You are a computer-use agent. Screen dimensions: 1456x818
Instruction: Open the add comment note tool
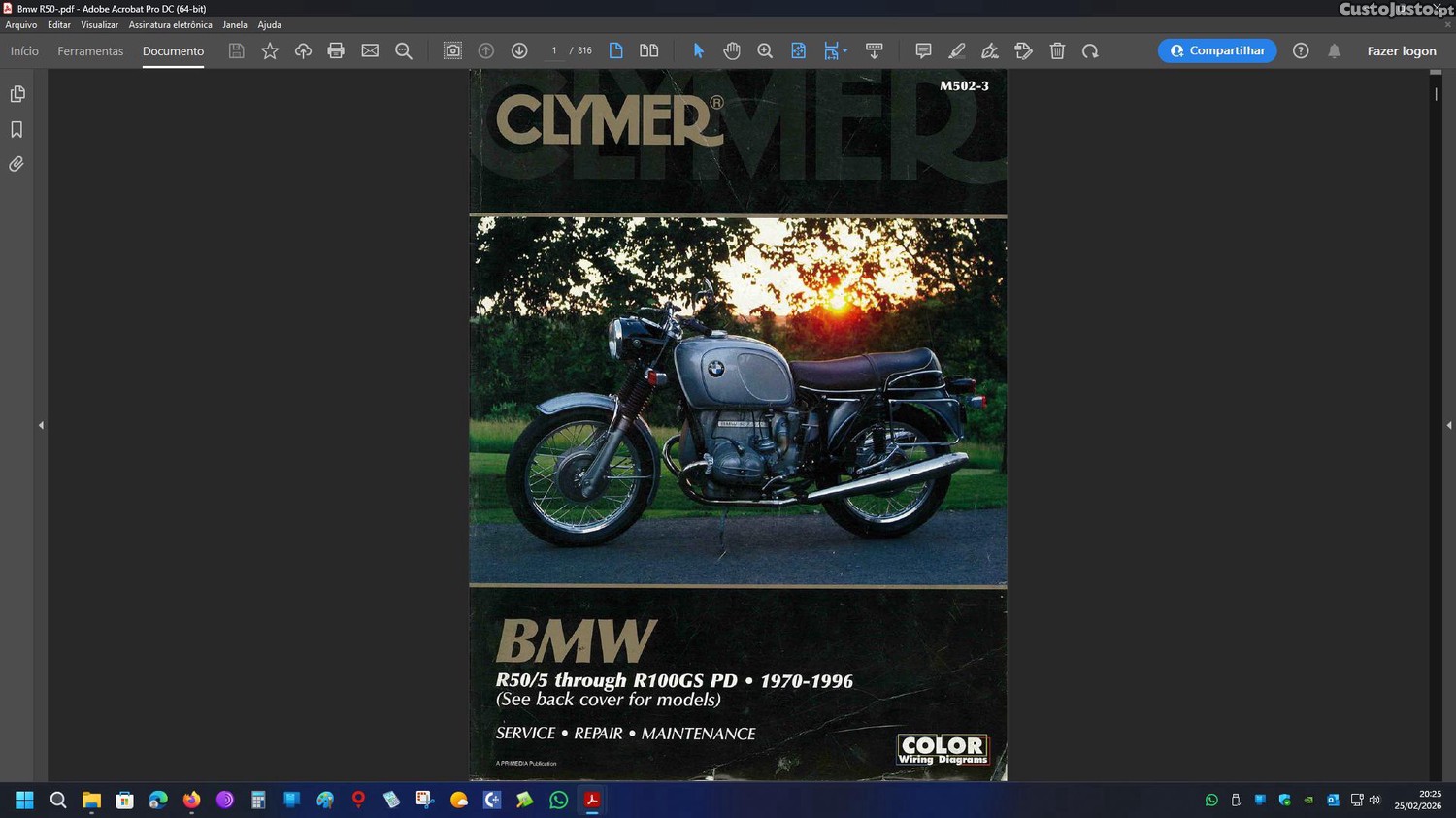click(x=923, y=50)
